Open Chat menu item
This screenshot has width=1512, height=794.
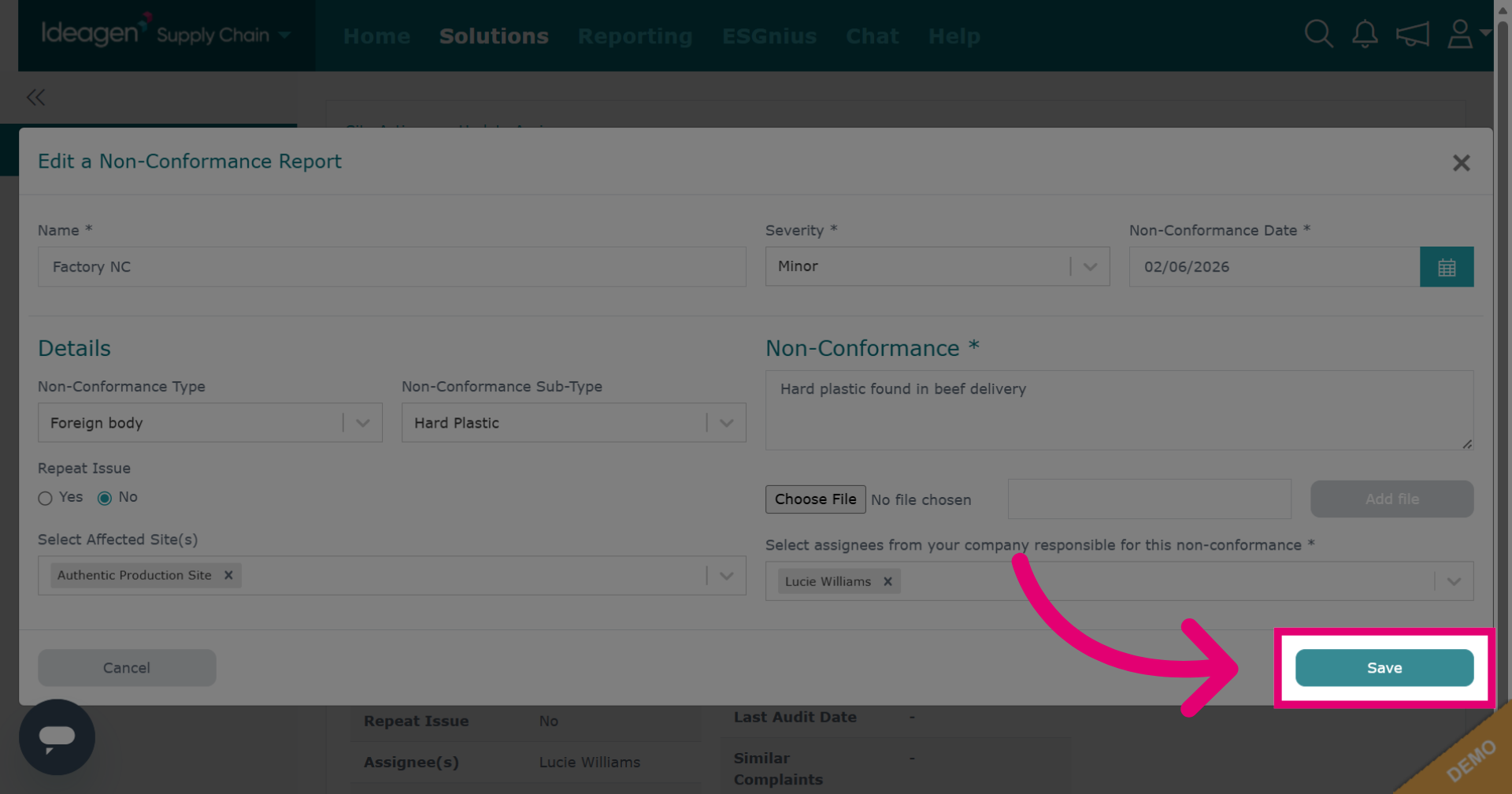873,36
